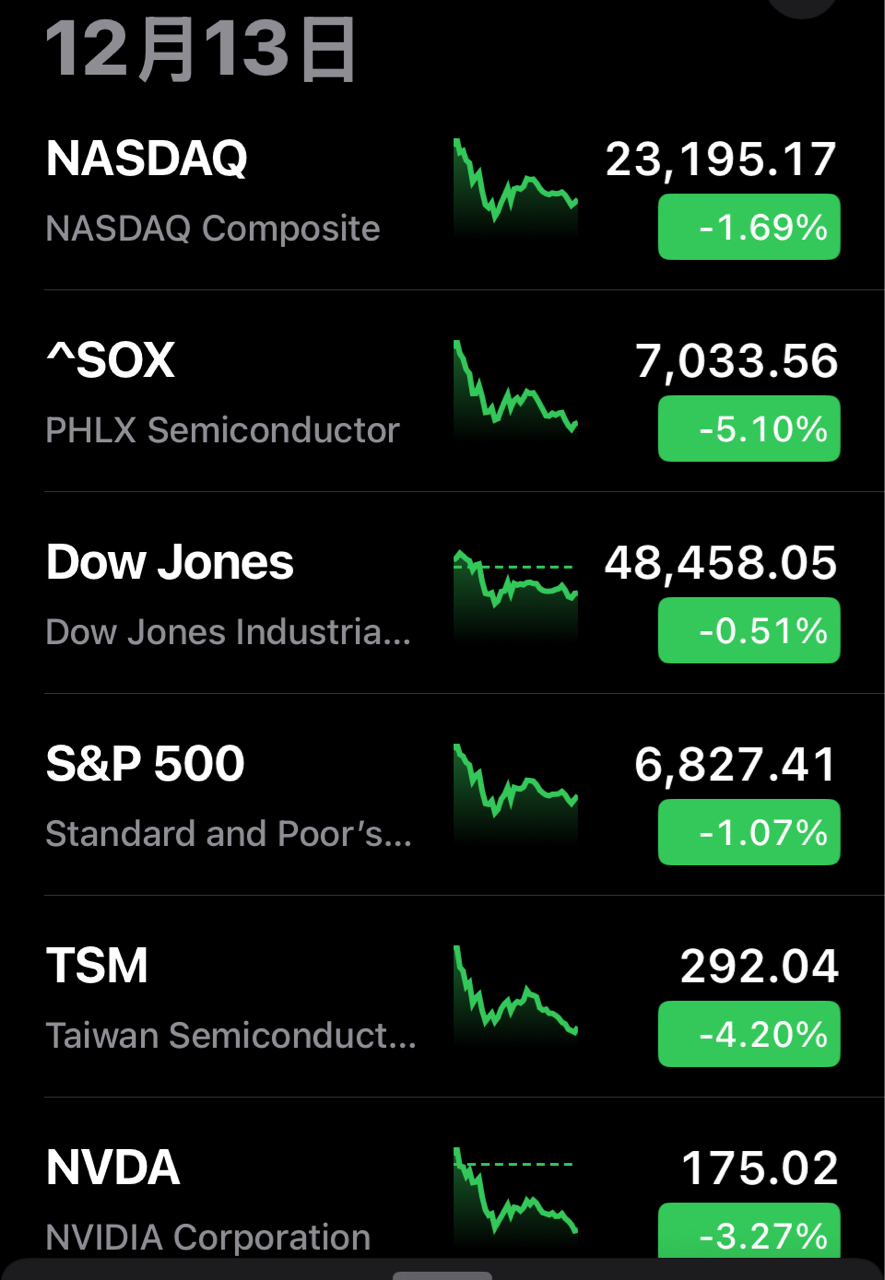Tap the ^SOX mini price chart
This screenshot has width=885, height=1280.
click(x=515, y=390)
